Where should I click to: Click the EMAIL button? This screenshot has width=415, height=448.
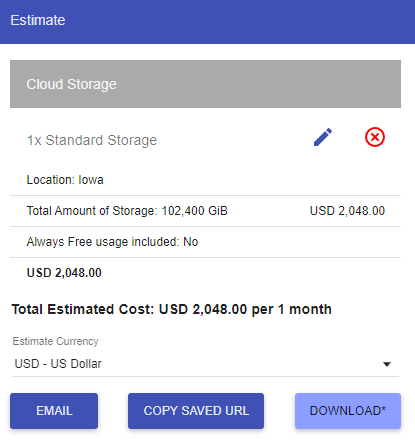click(54, 411)
